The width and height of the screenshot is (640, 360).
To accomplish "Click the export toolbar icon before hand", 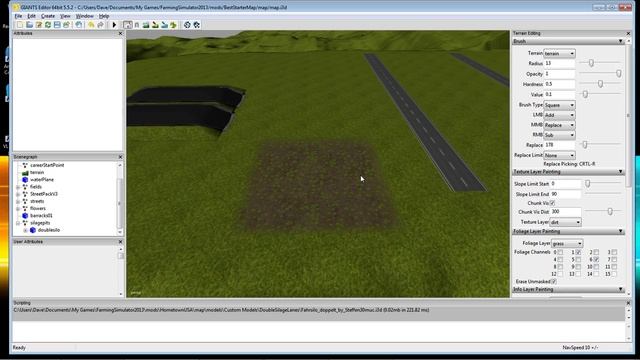I will coord(66,25).
